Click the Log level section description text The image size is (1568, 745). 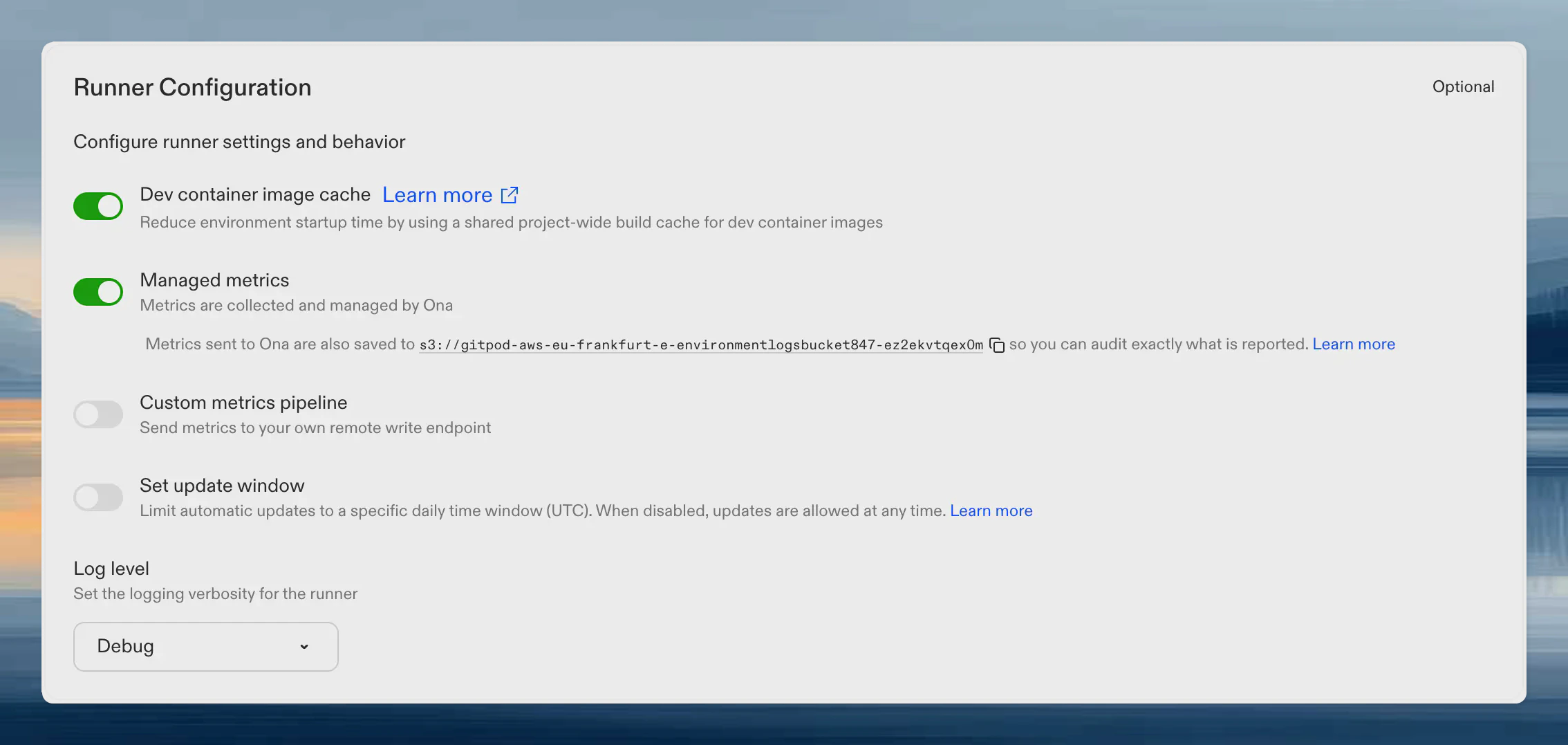click(215, 594)
